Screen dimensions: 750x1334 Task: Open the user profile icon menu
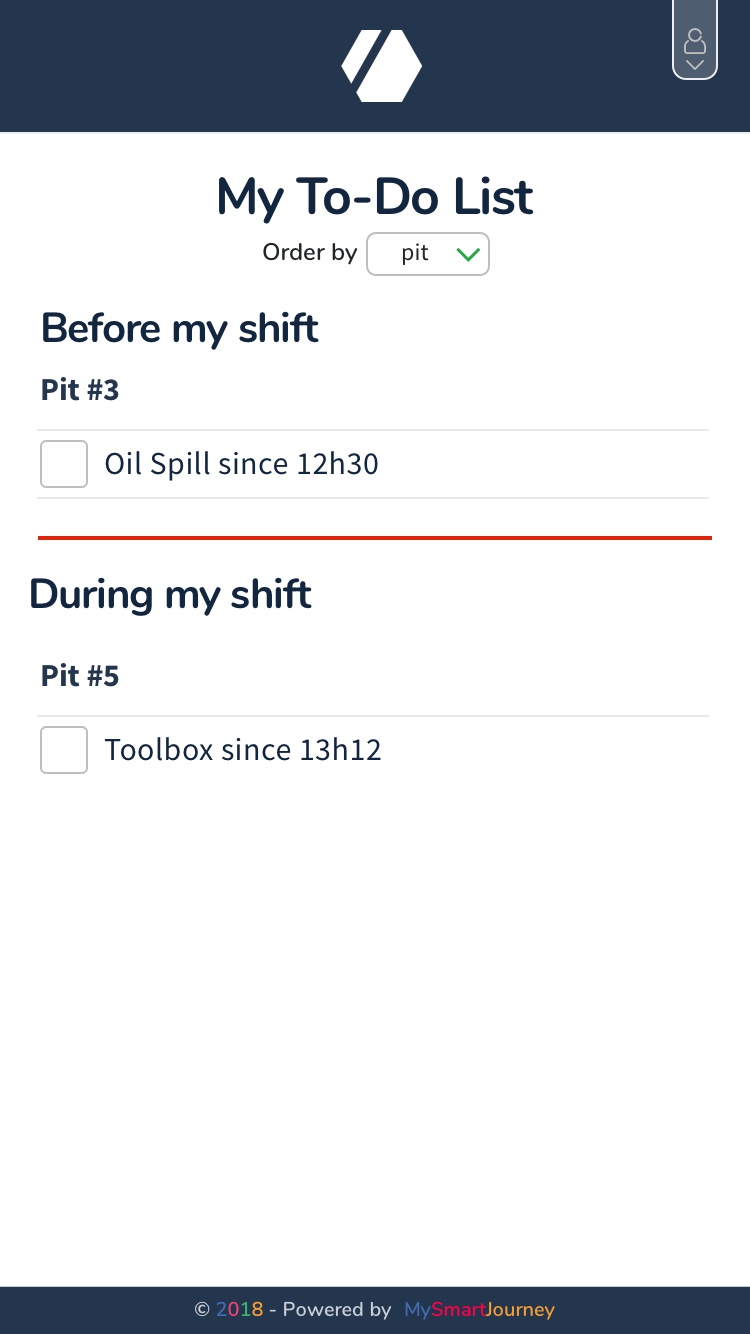[x=695, y=42]
